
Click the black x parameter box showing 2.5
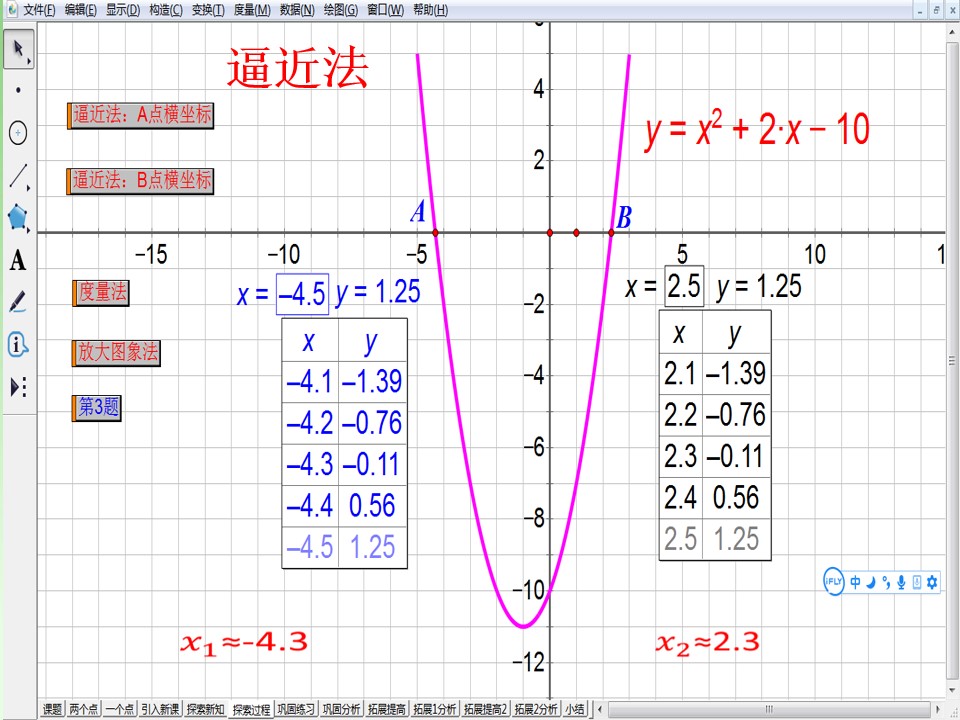click(684, 286)
